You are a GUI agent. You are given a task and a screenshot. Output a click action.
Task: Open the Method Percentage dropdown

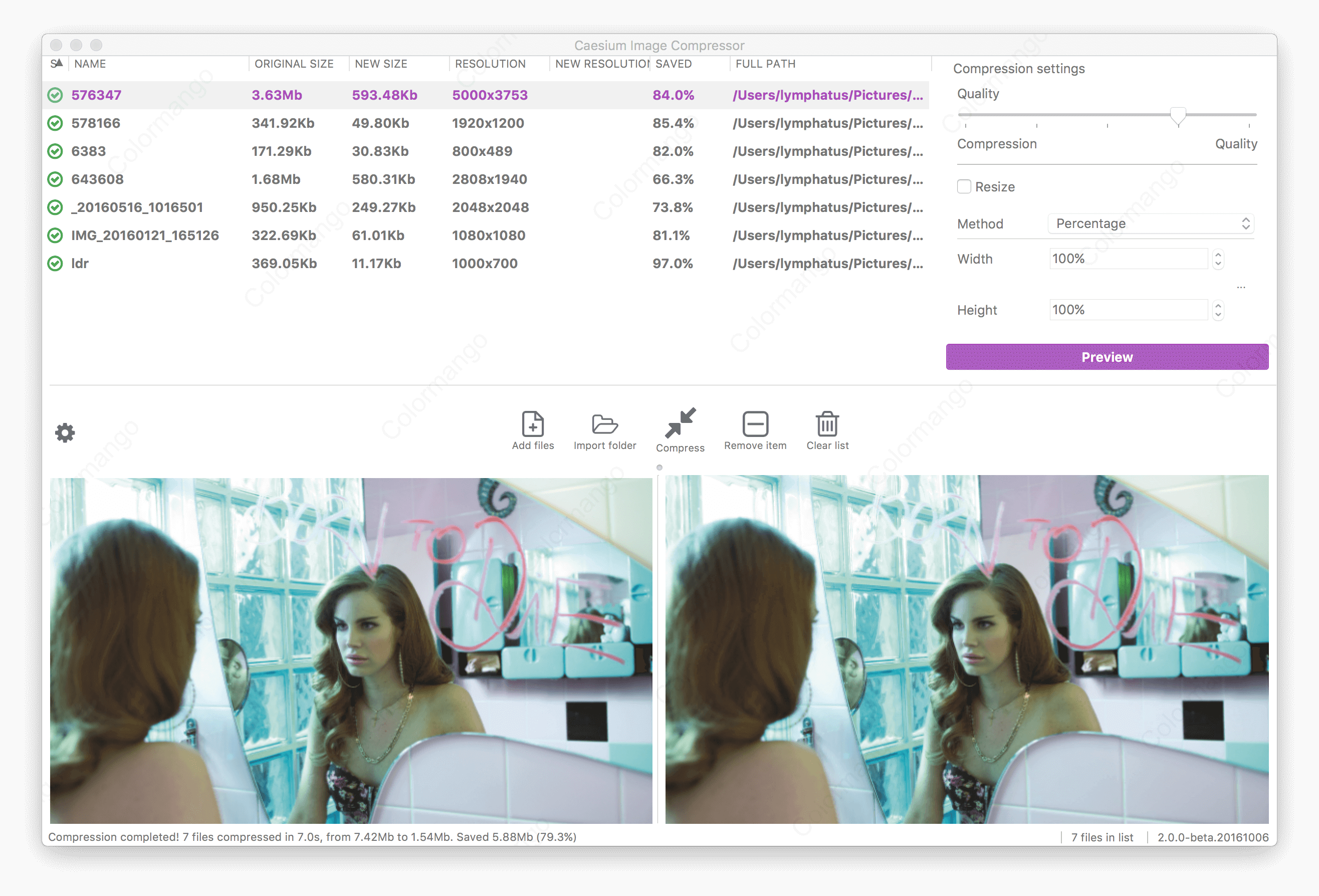(1150, 223)
